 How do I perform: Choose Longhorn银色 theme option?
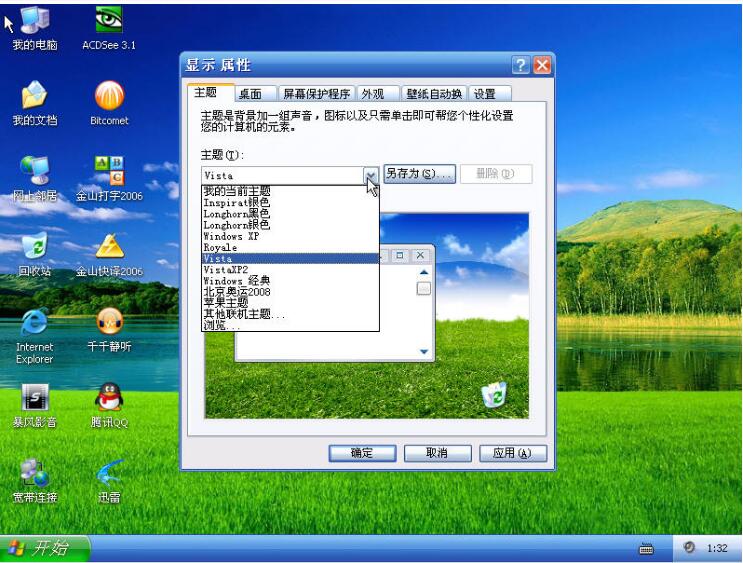pyautogui.click(x=290, y=225)
